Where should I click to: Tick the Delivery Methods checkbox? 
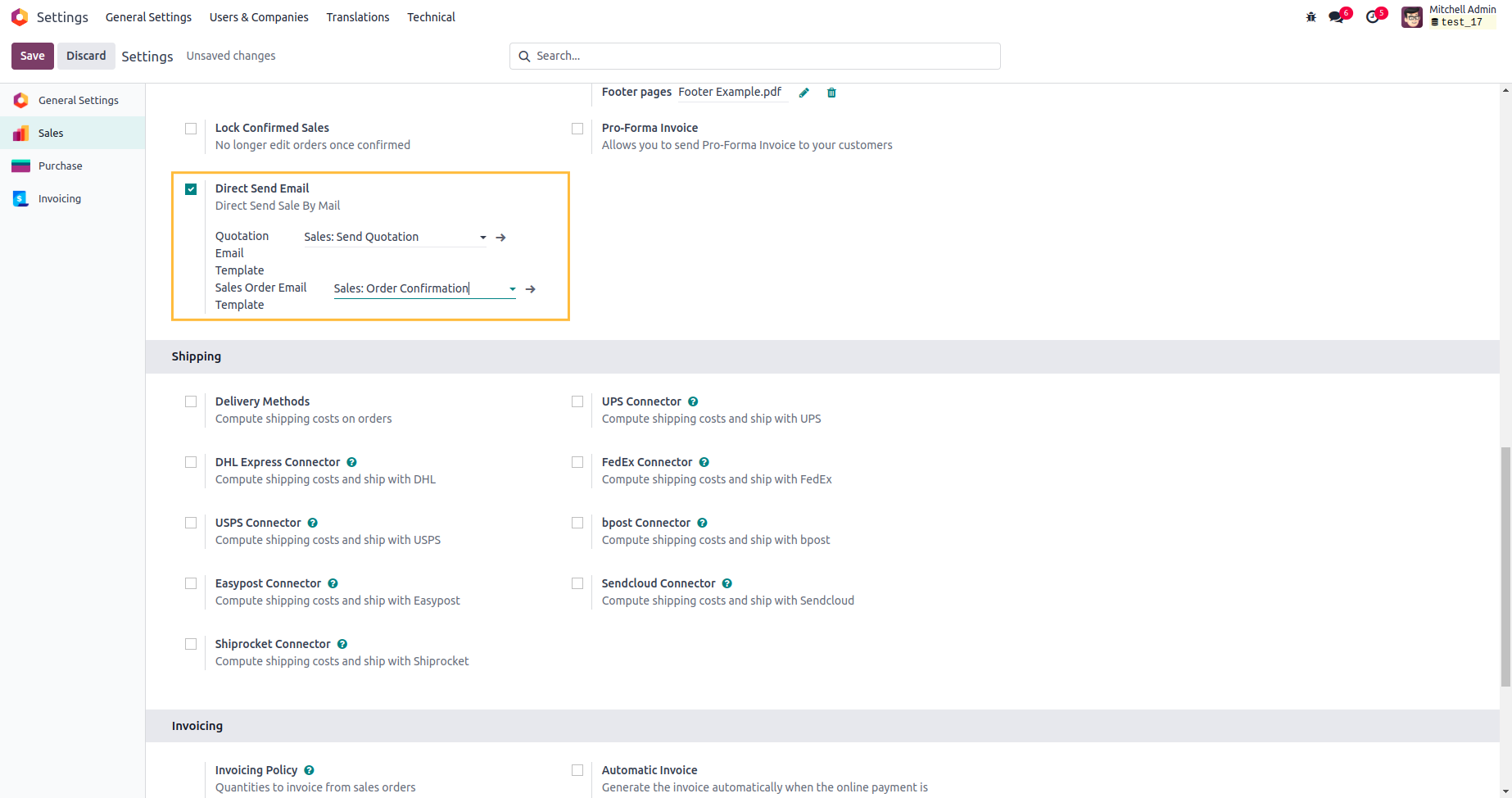[x=191, y=401]
